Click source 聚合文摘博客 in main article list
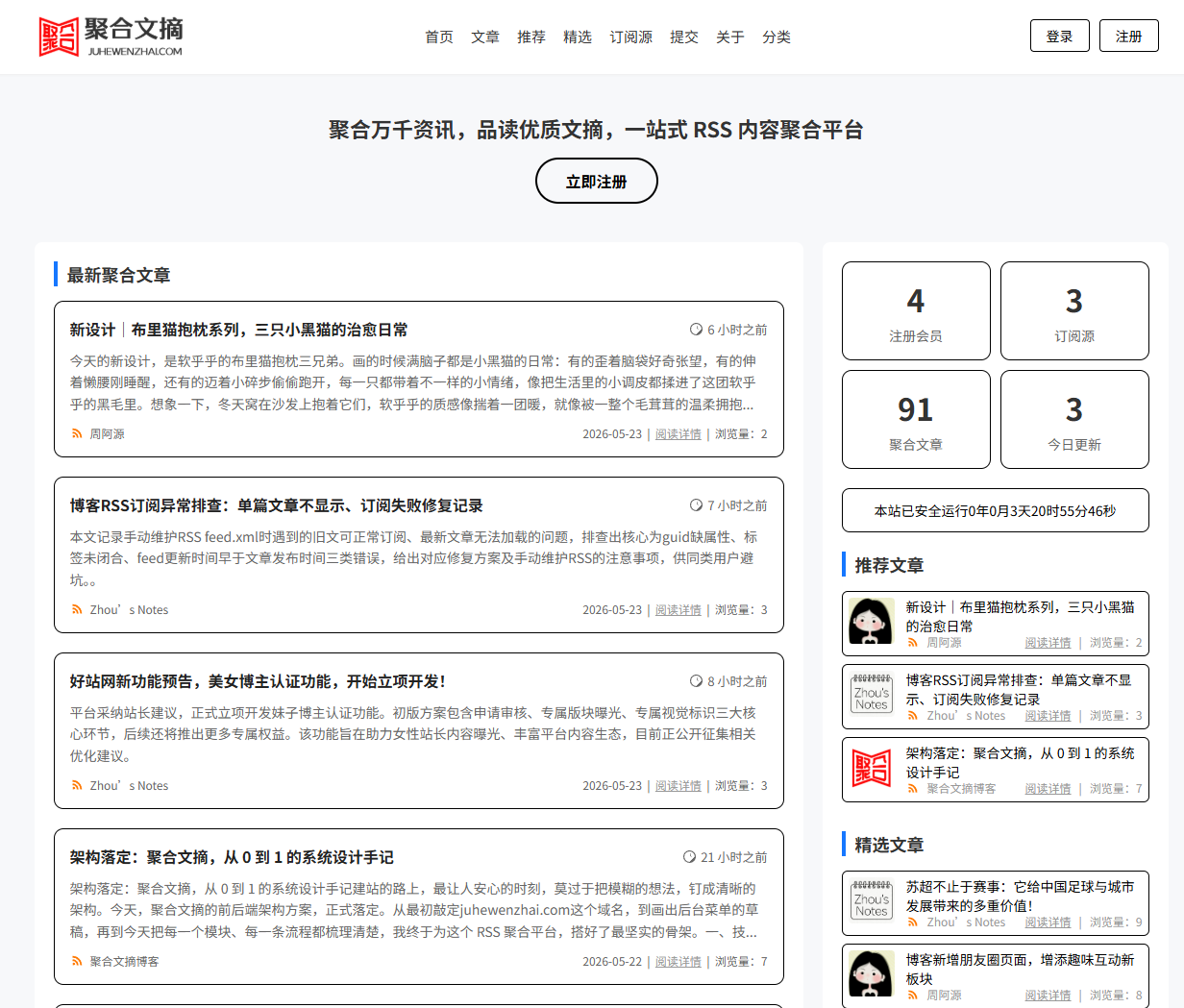 point(124,962)
